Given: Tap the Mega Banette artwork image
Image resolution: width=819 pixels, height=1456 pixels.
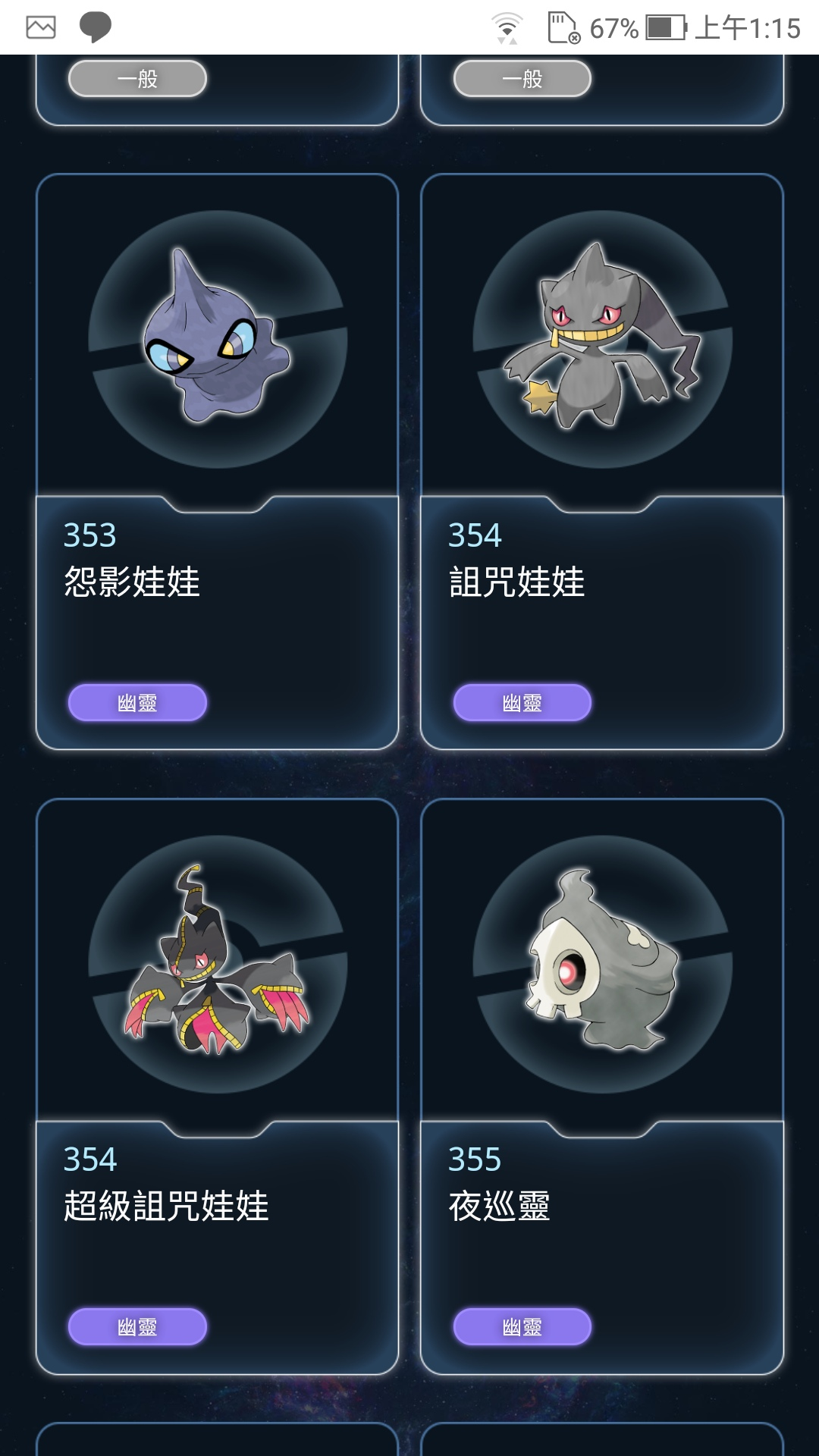Looking at the screenshot, I should point(218,960).
